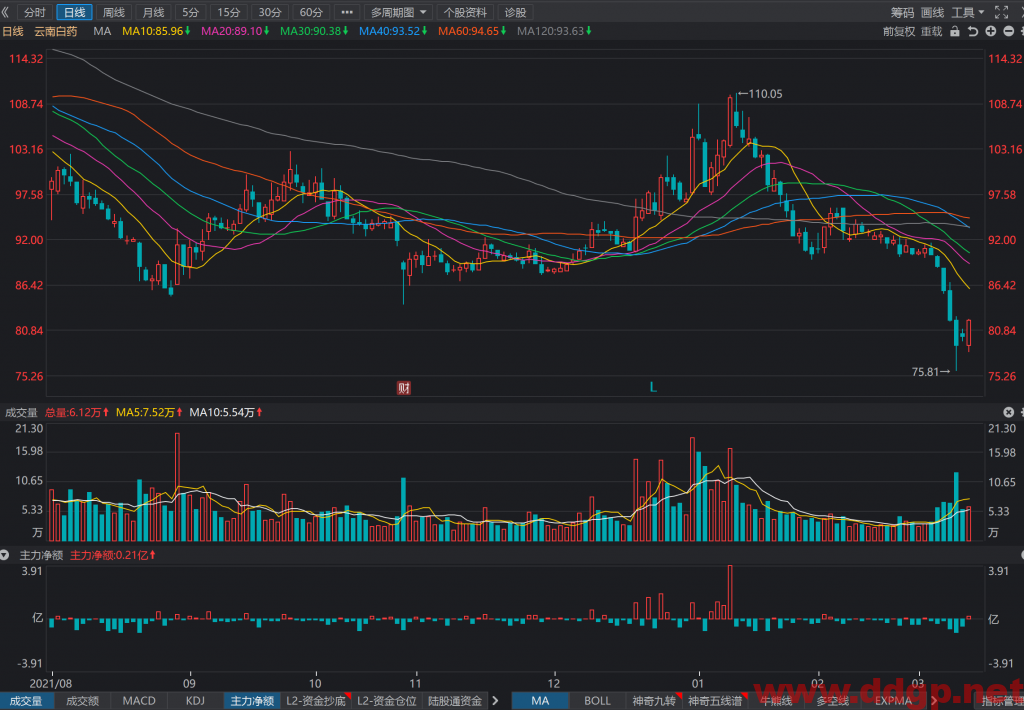
Task: Open more timeframe options with the ellipsis button
Action: coord(347,12)
